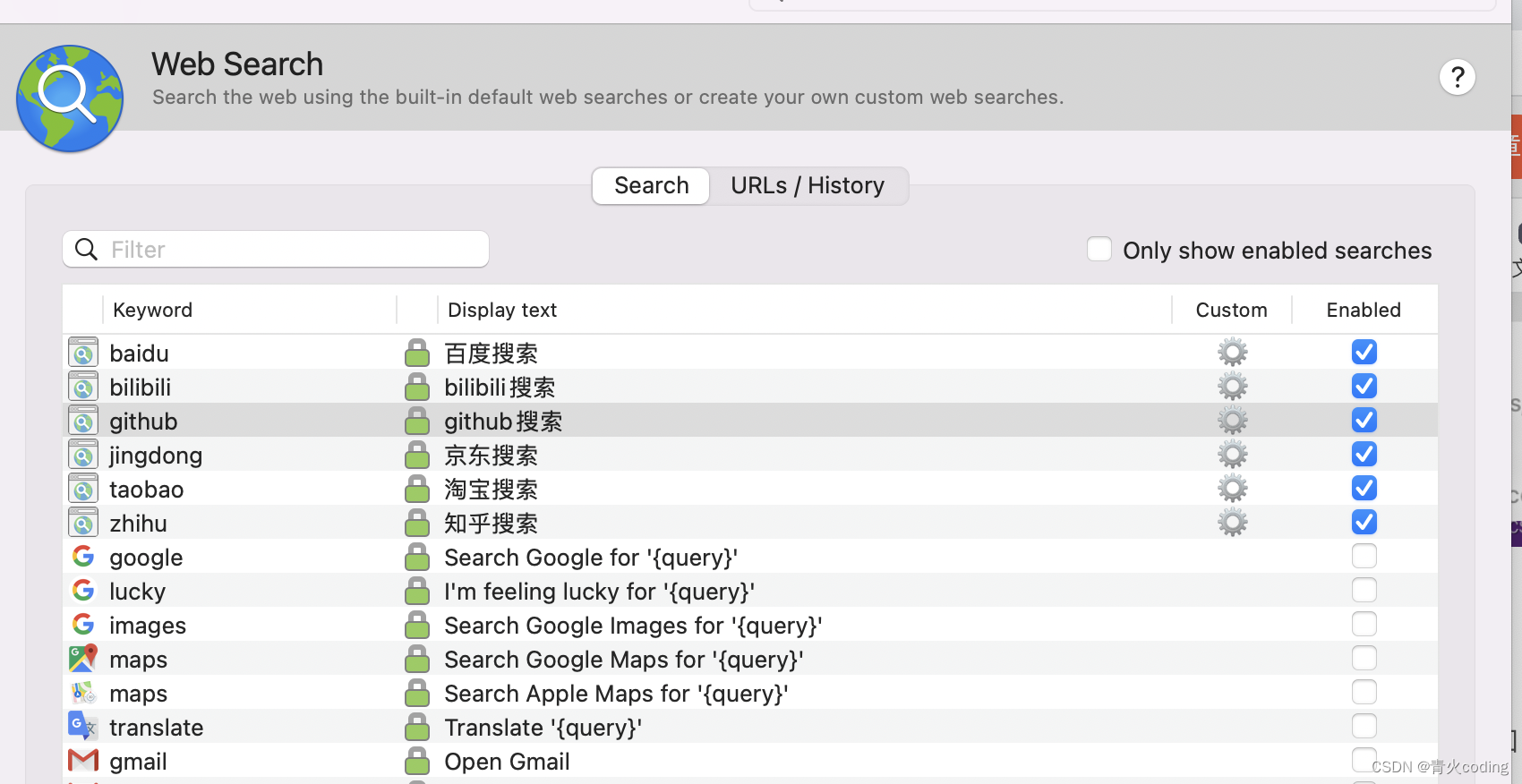Screen dimensions: 1522x784
Task: Enable the images search checkbox
Action: pos(1364,624)
